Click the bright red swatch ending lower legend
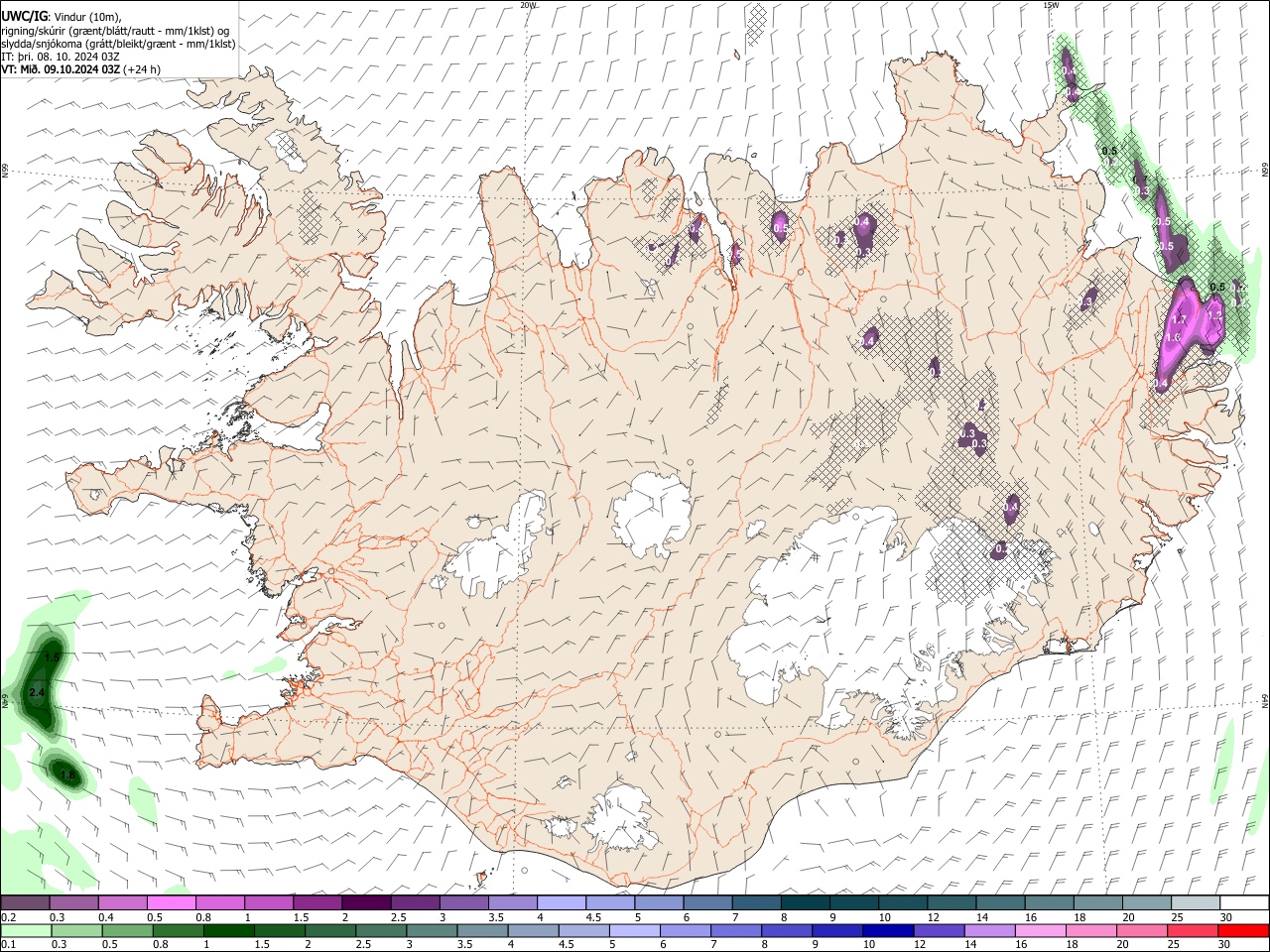 [x=1243, y=930]
